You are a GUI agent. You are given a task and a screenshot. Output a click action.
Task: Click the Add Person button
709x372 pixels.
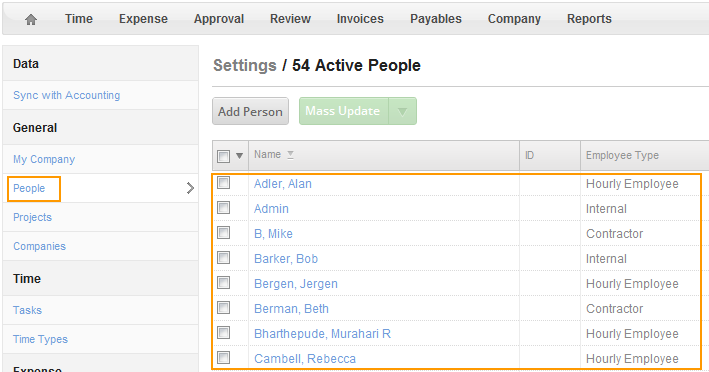point(251,111)
